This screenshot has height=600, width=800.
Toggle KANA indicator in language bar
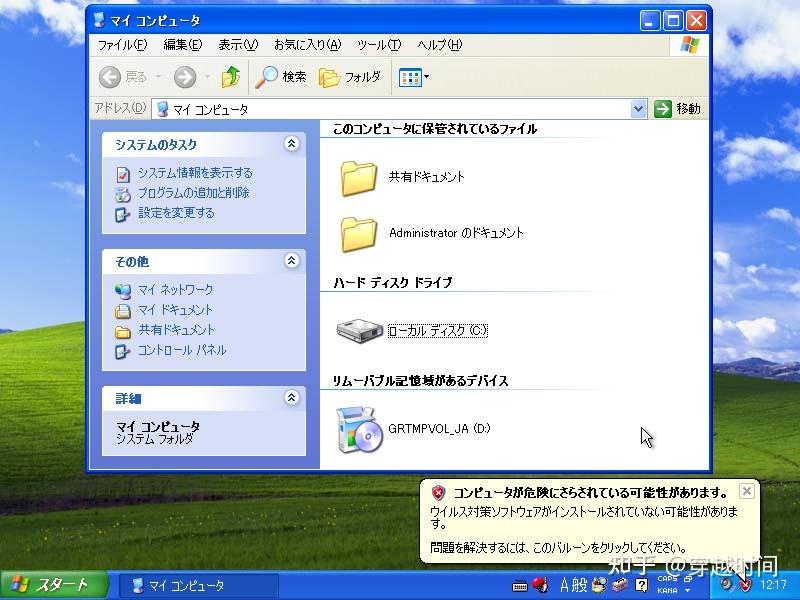tap(667, 590)
